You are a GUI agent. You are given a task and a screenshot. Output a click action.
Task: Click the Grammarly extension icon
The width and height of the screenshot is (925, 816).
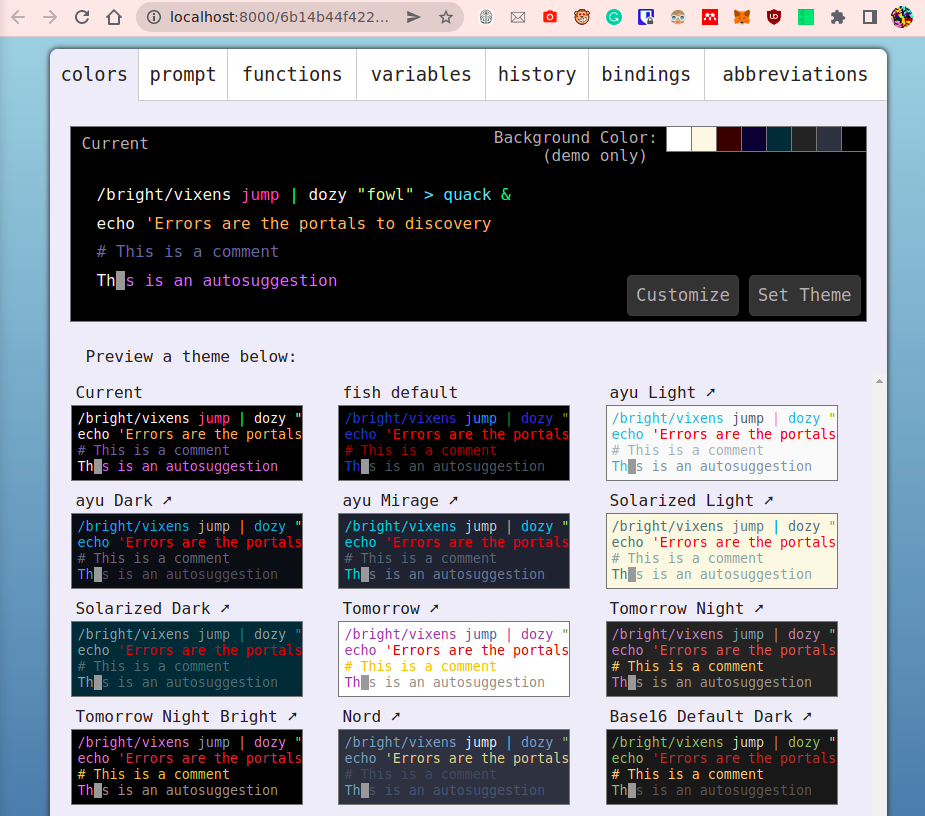pyautogui.click(x=614, y=17)
